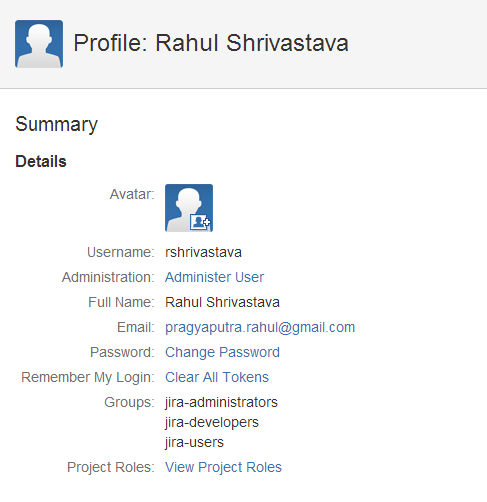Click the Full Name value Rahul Shrivastava
487x502 pixels.
pyautogui.click(x=222, y=302)
